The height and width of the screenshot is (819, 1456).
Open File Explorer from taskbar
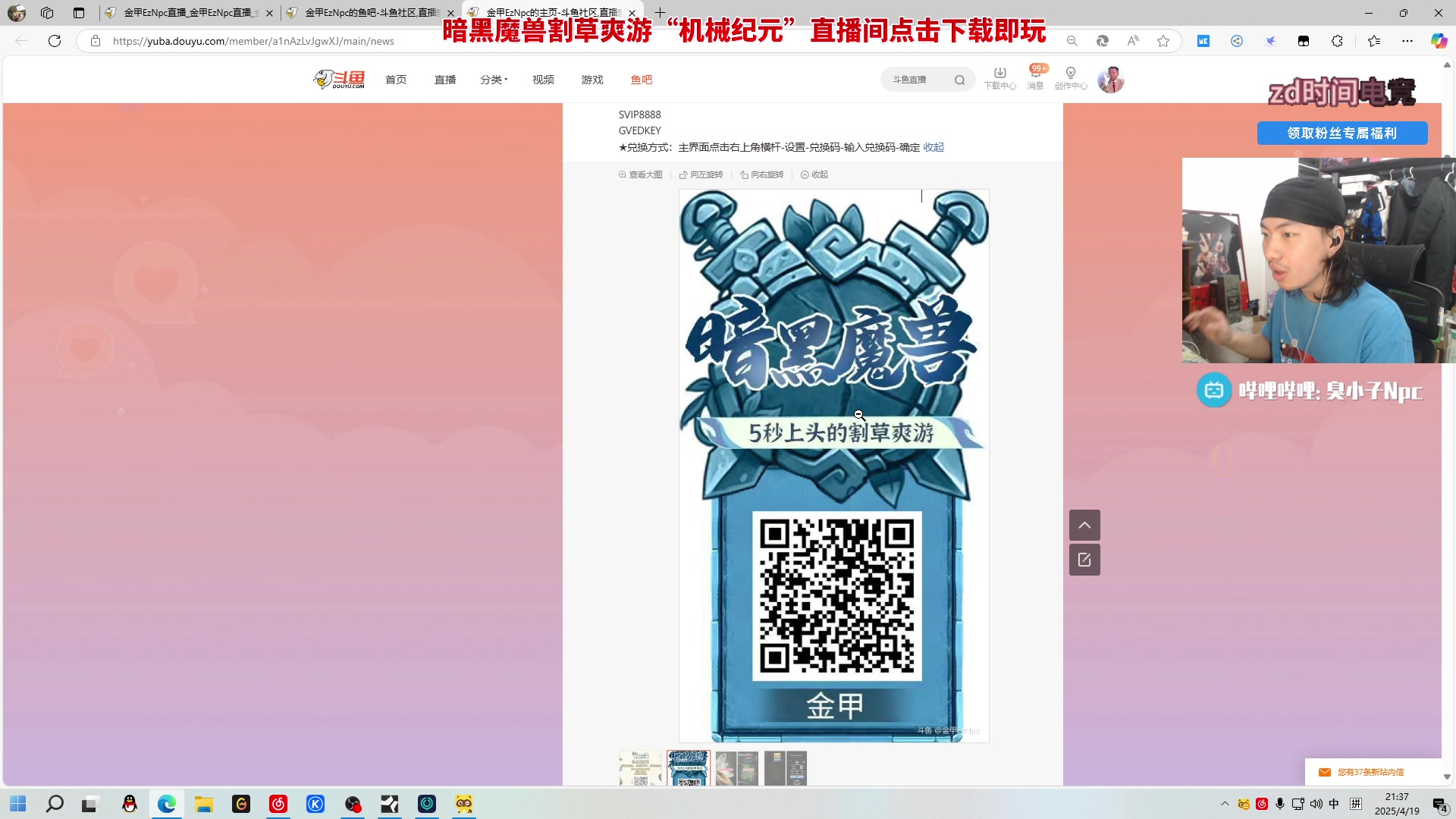coord(204,804)
